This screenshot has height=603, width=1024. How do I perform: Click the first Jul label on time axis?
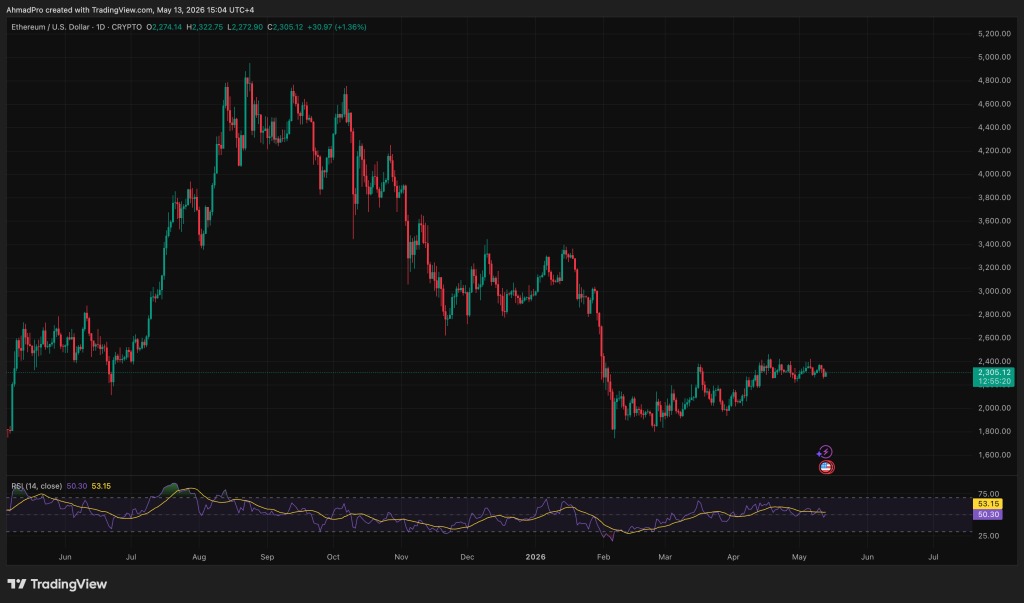click(131, 557)
